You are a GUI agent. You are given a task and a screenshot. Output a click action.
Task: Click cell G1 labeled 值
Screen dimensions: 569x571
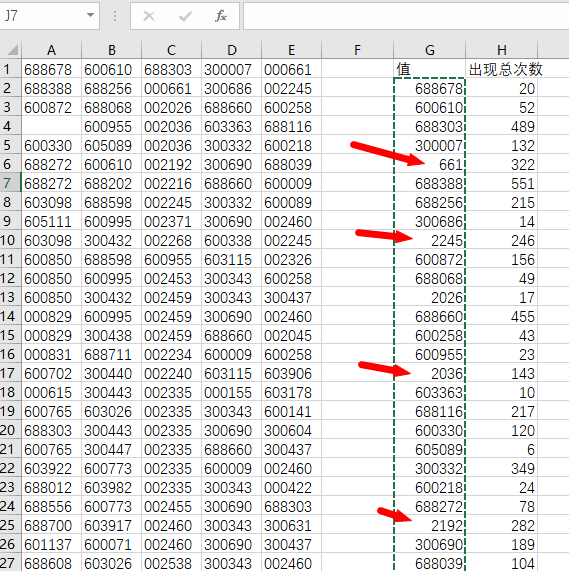(x=430, y=69)
